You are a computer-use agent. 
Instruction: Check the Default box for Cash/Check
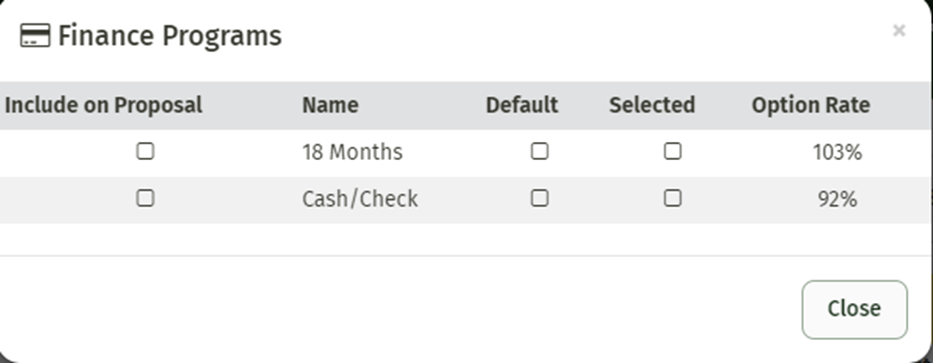pyautogui.click(x=540, y=198)
